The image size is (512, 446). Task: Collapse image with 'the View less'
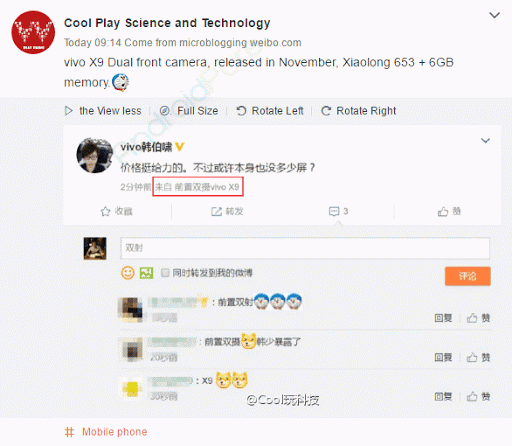[x=103, y=111]
